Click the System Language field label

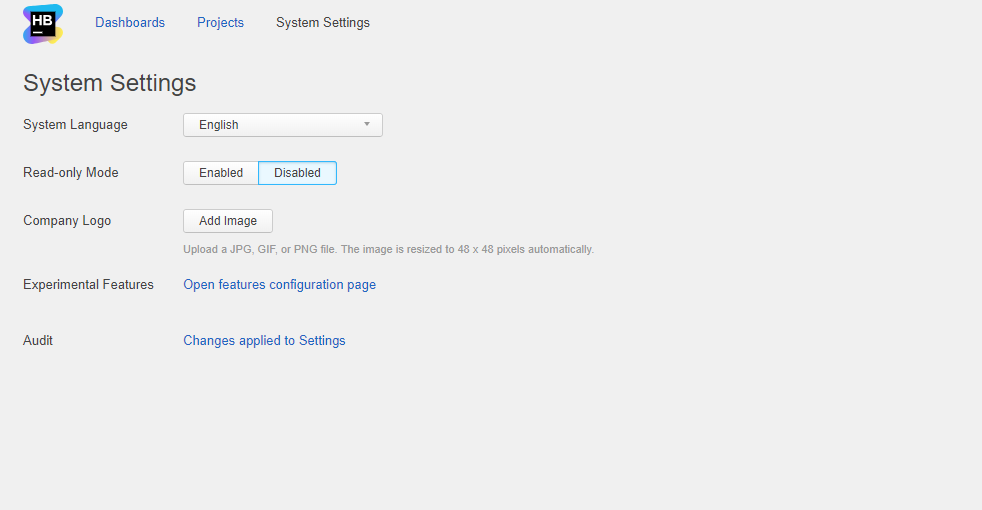tap(75, 125)
